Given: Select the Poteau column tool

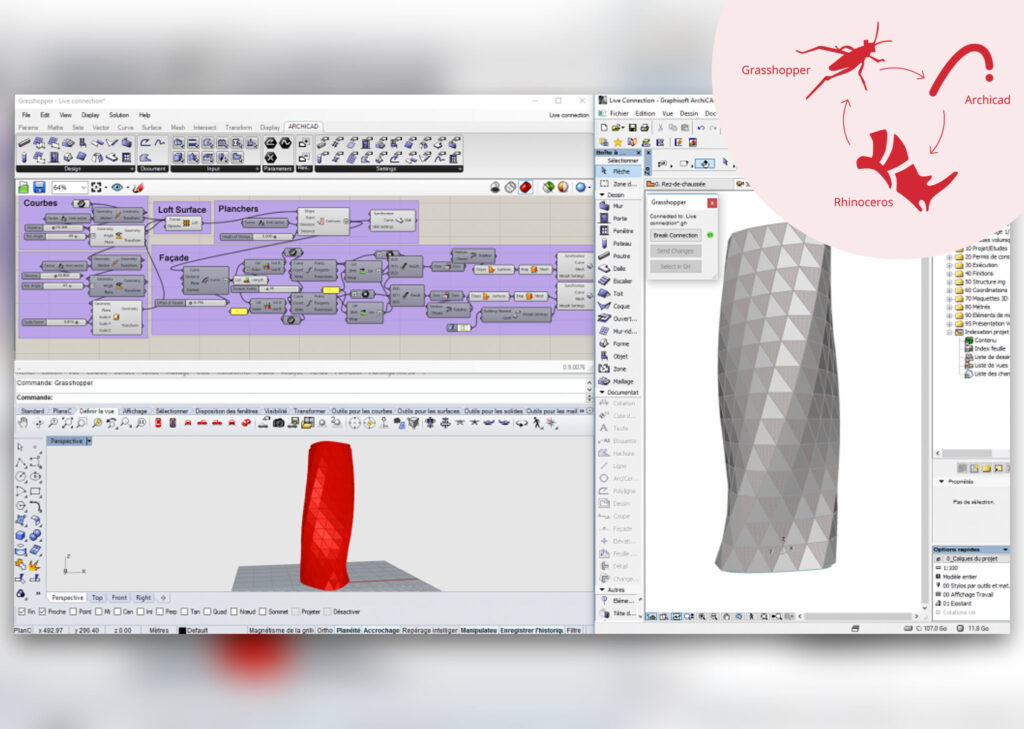Looking at the screenshot, I should pos(616,244).
